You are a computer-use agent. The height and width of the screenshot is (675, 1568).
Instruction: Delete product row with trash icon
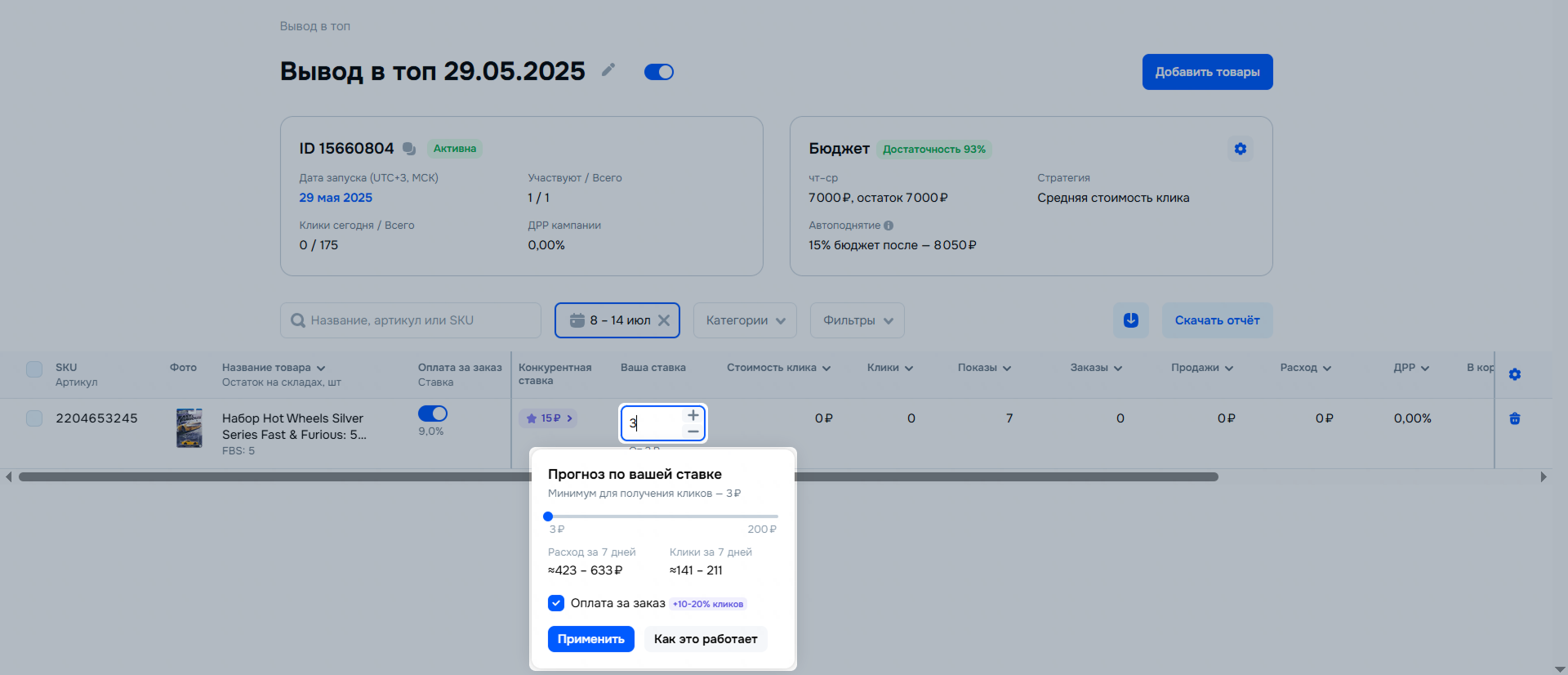pyautogui.click(x=1514, y=418)
